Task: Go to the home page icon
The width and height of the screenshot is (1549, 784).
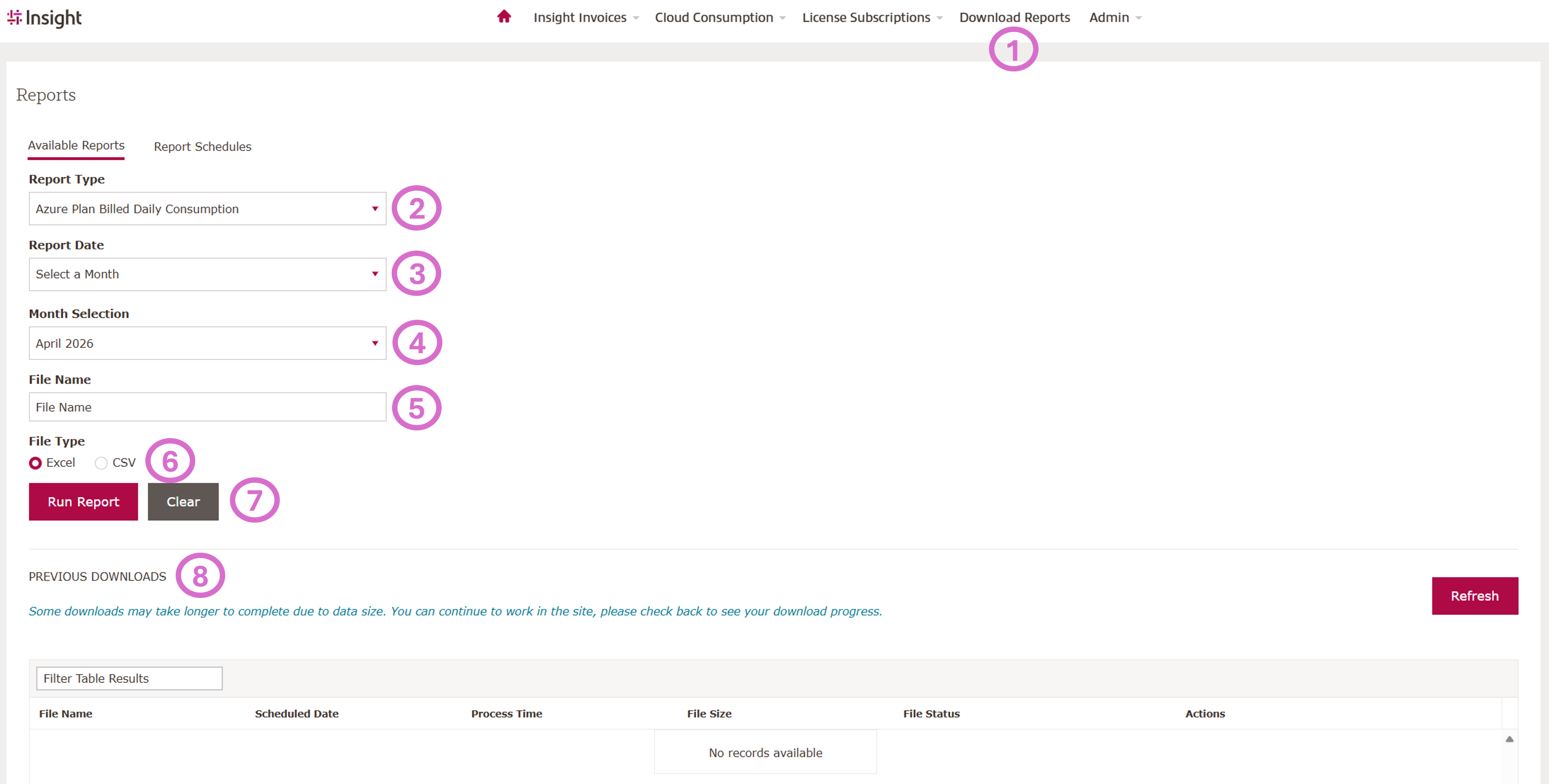Action: click(x=504, y=17)
